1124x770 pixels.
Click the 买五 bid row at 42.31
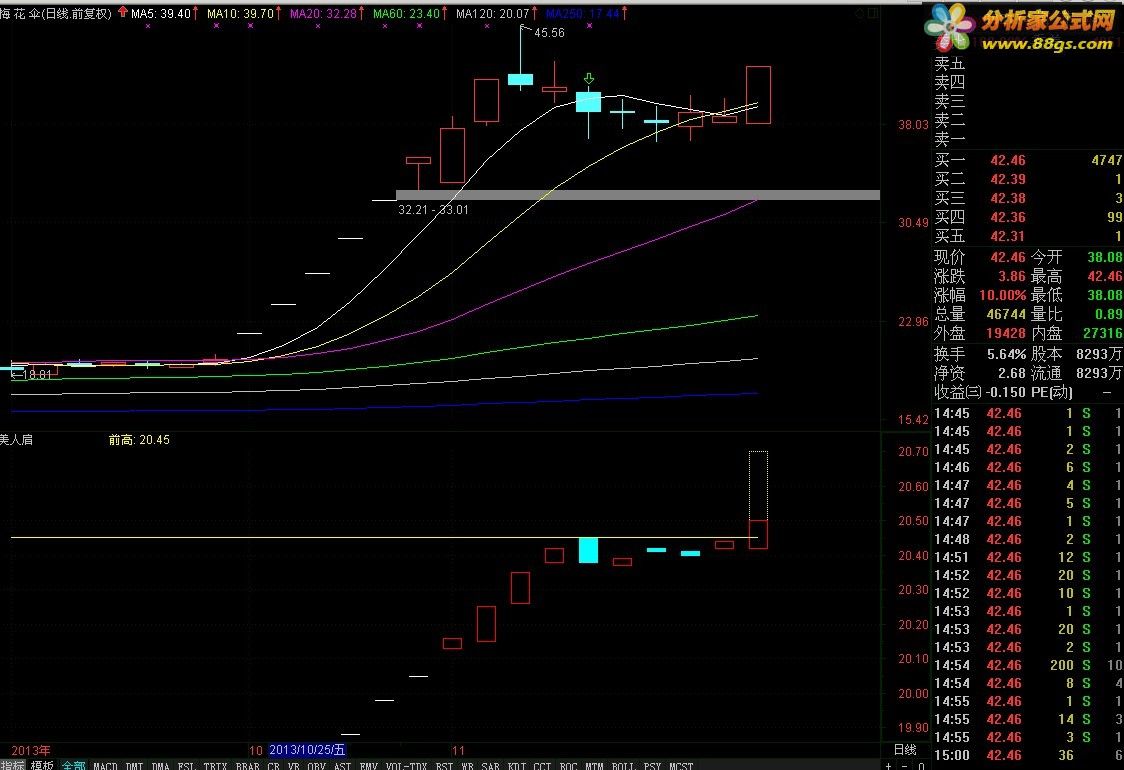[x=1028, y=236]
